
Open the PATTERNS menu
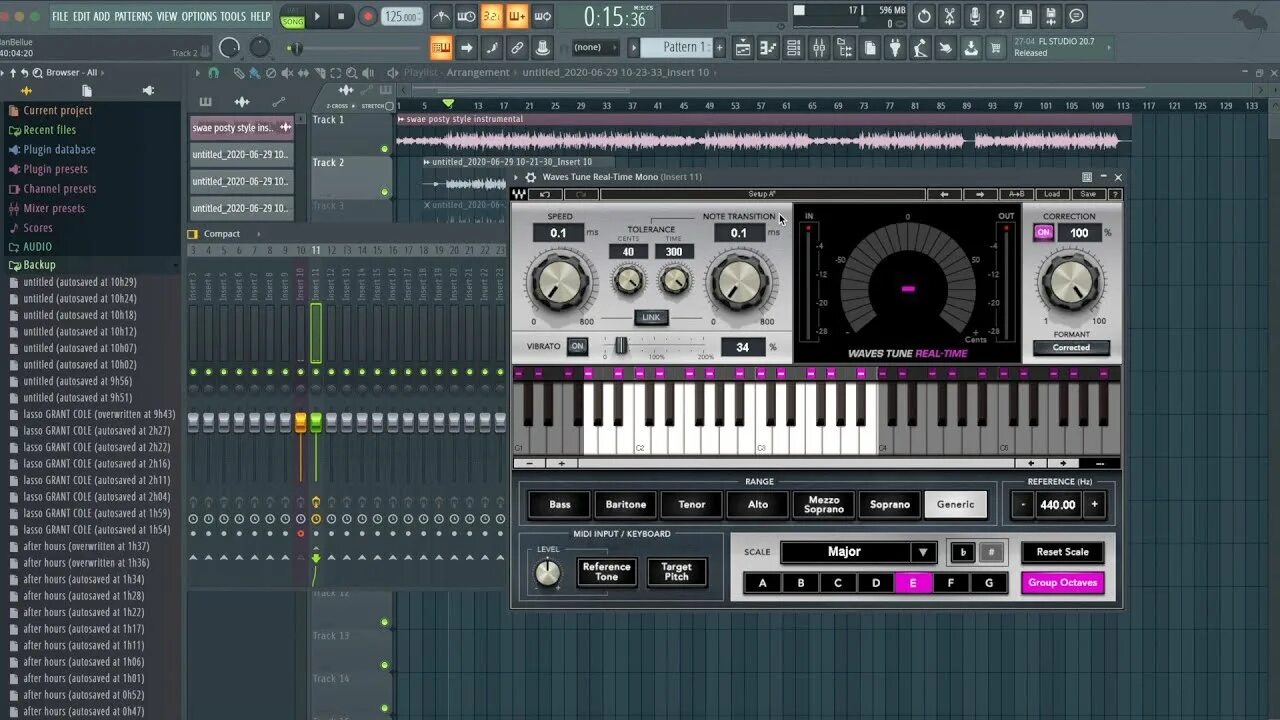[133, 17]
